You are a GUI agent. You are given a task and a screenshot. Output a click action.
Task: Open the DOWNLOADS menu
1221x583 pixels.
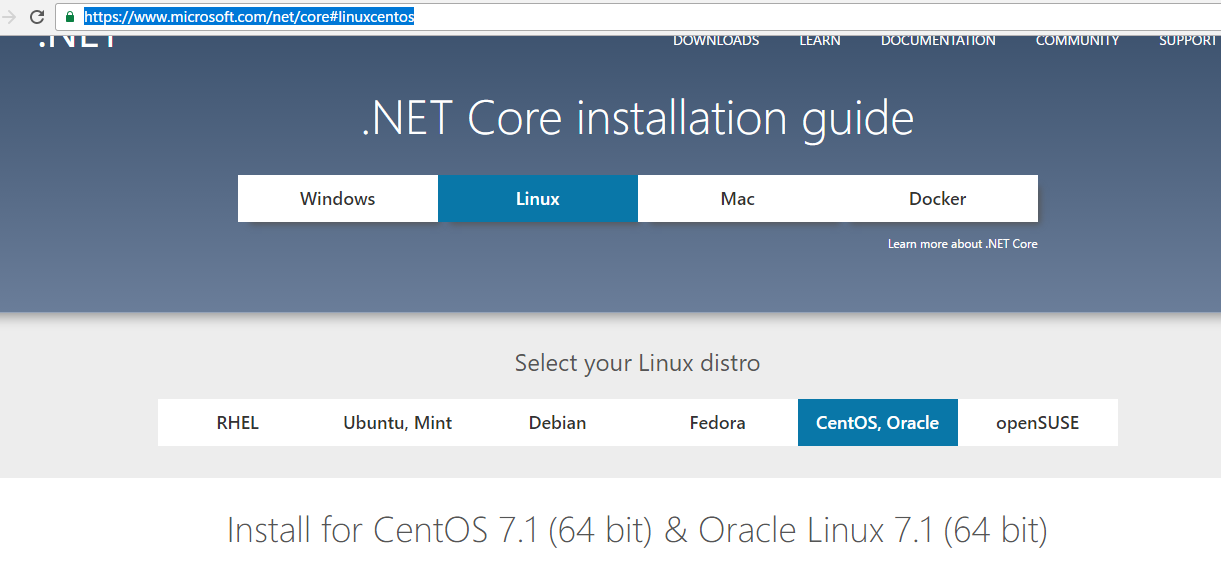click(x=716, y=41)
